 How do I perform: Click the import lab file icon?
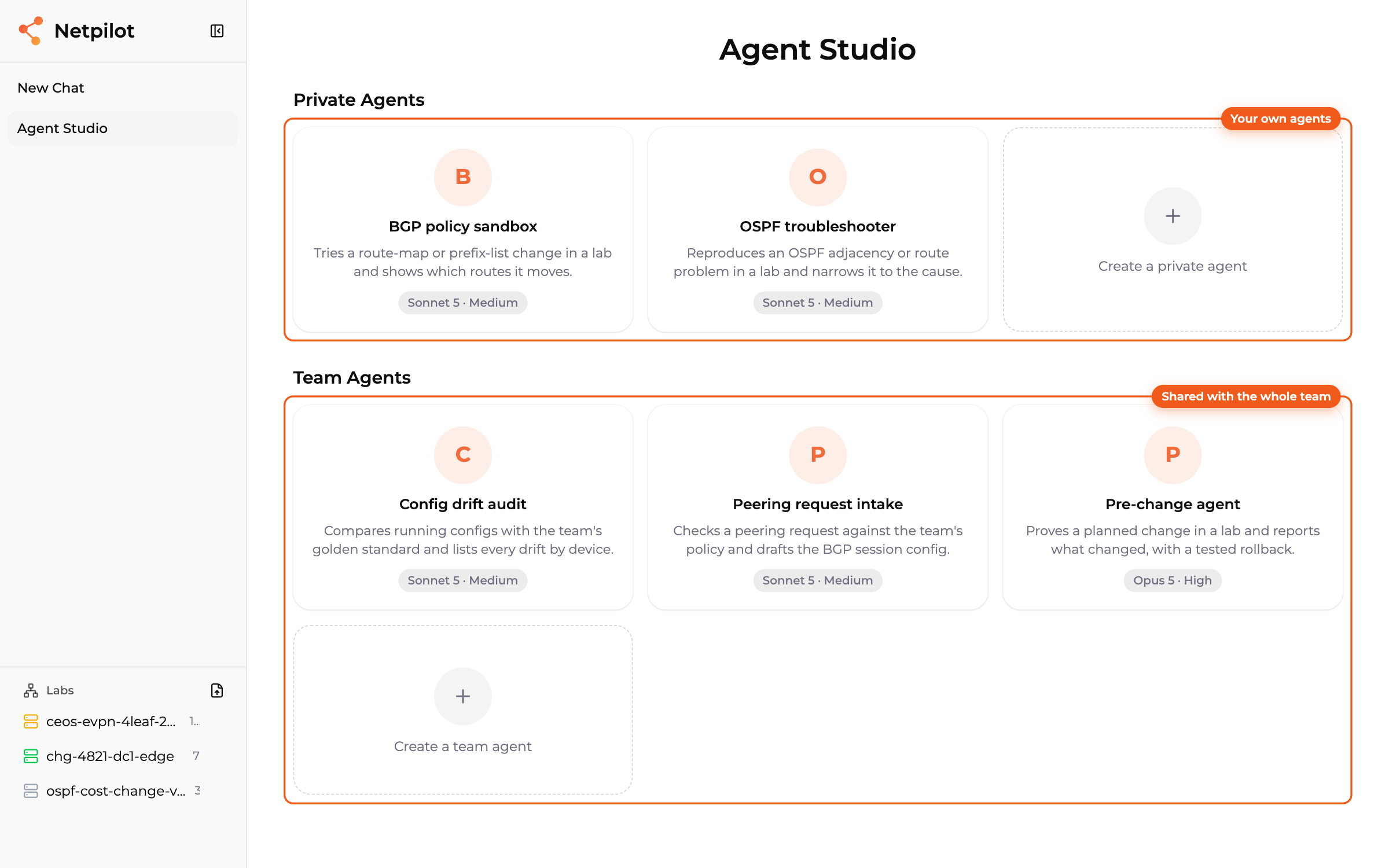pos(217,690)
